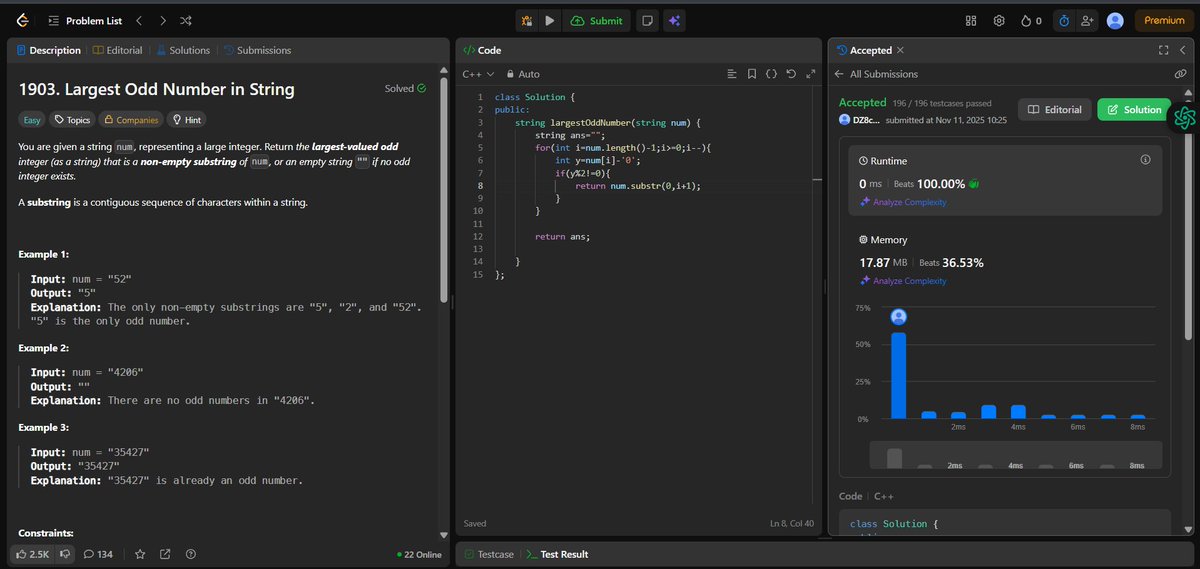
Task: Open the Test Result tab
Action: tap(558, 554)
